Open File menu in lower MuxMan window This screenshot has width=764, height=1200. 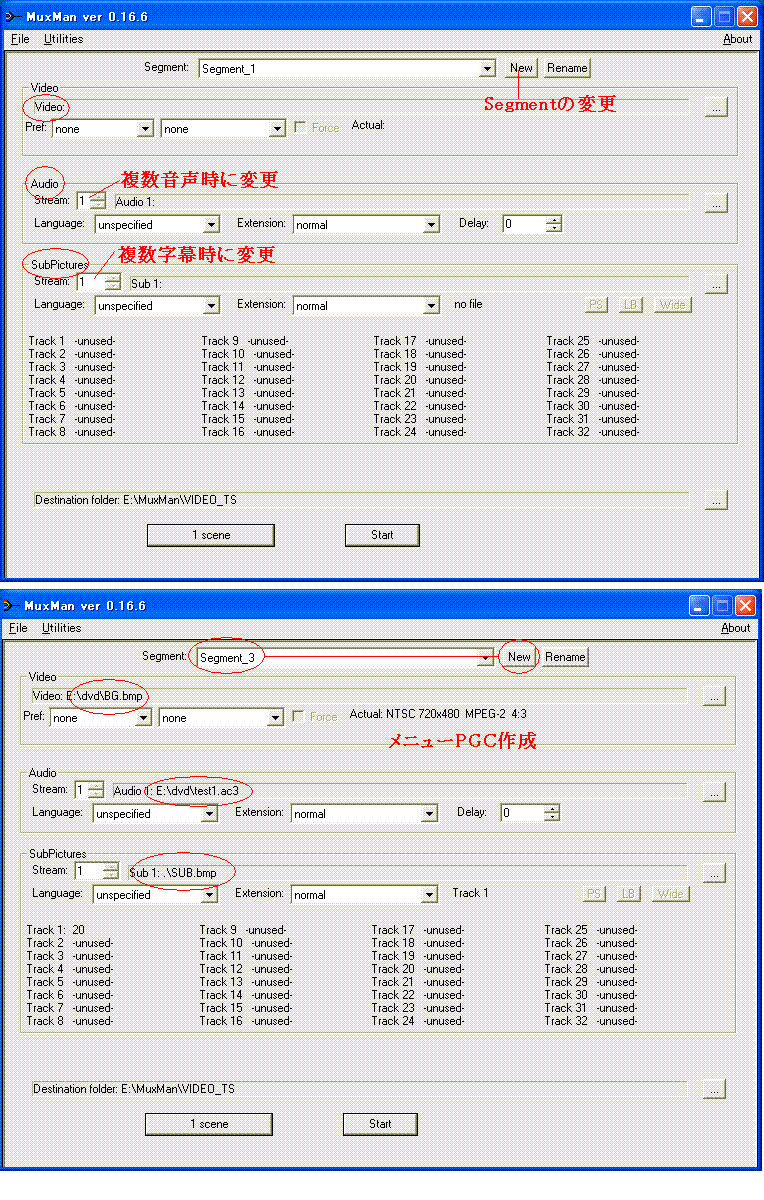coord(18,628)
